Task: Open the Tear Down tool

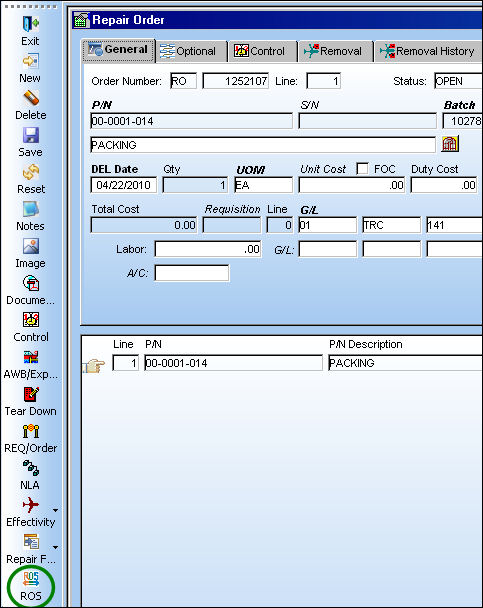Action: tap(30, 395)
